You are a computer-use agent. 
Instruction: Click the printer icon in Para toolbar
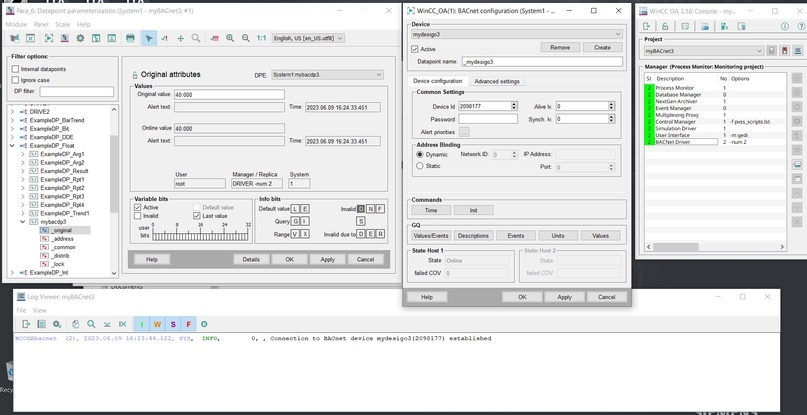tap(130, 38)
